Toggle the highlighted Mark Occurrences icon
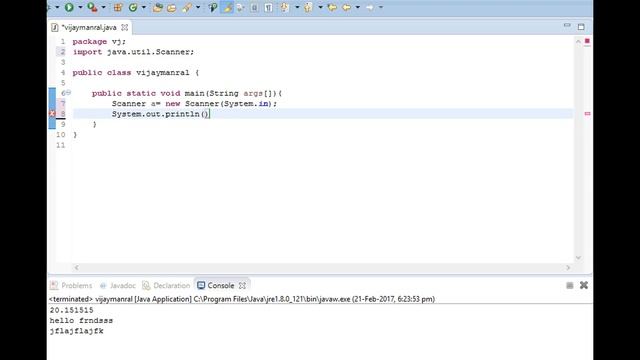 [227, 7]
